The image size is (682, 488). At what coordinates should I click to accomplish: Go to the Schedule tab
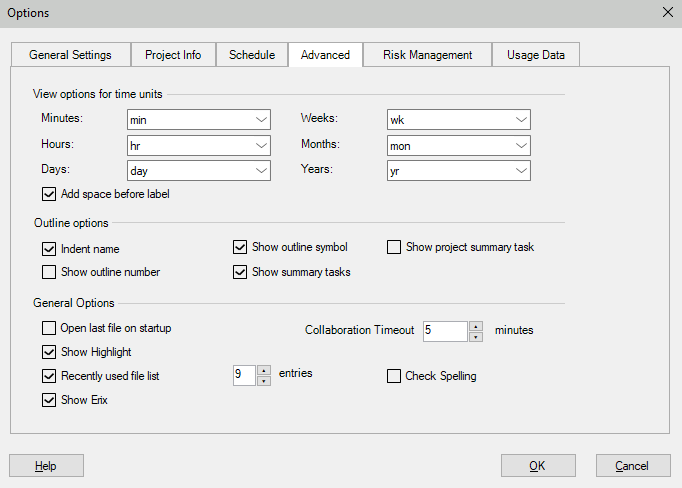click(252, 55)
